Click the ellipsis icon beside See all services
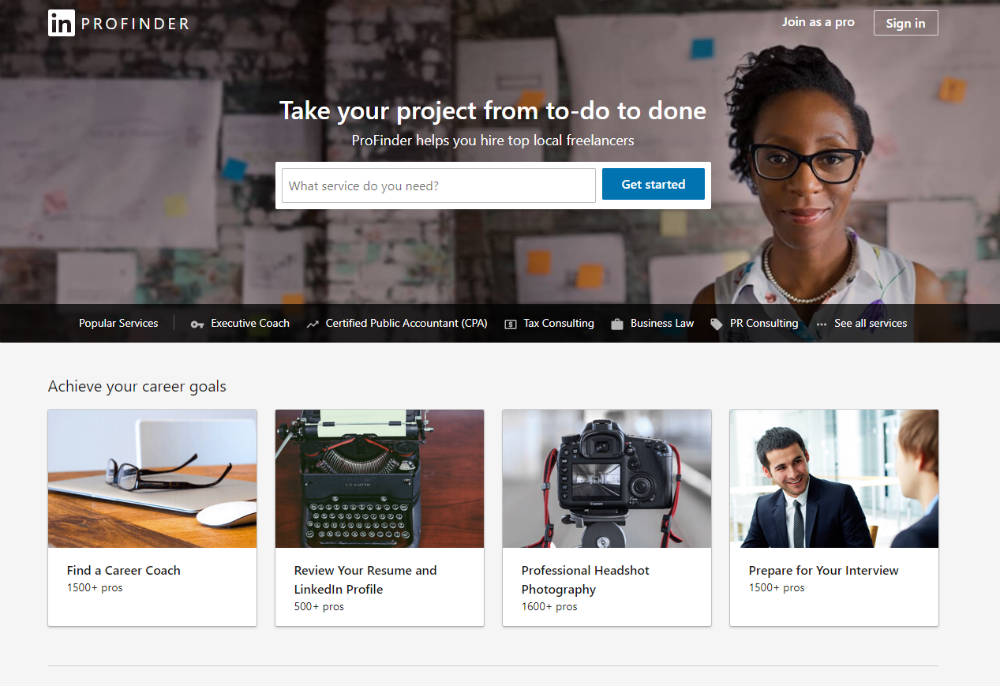The height and width of the screenshot is (686, 1000). tap(822, 324)
